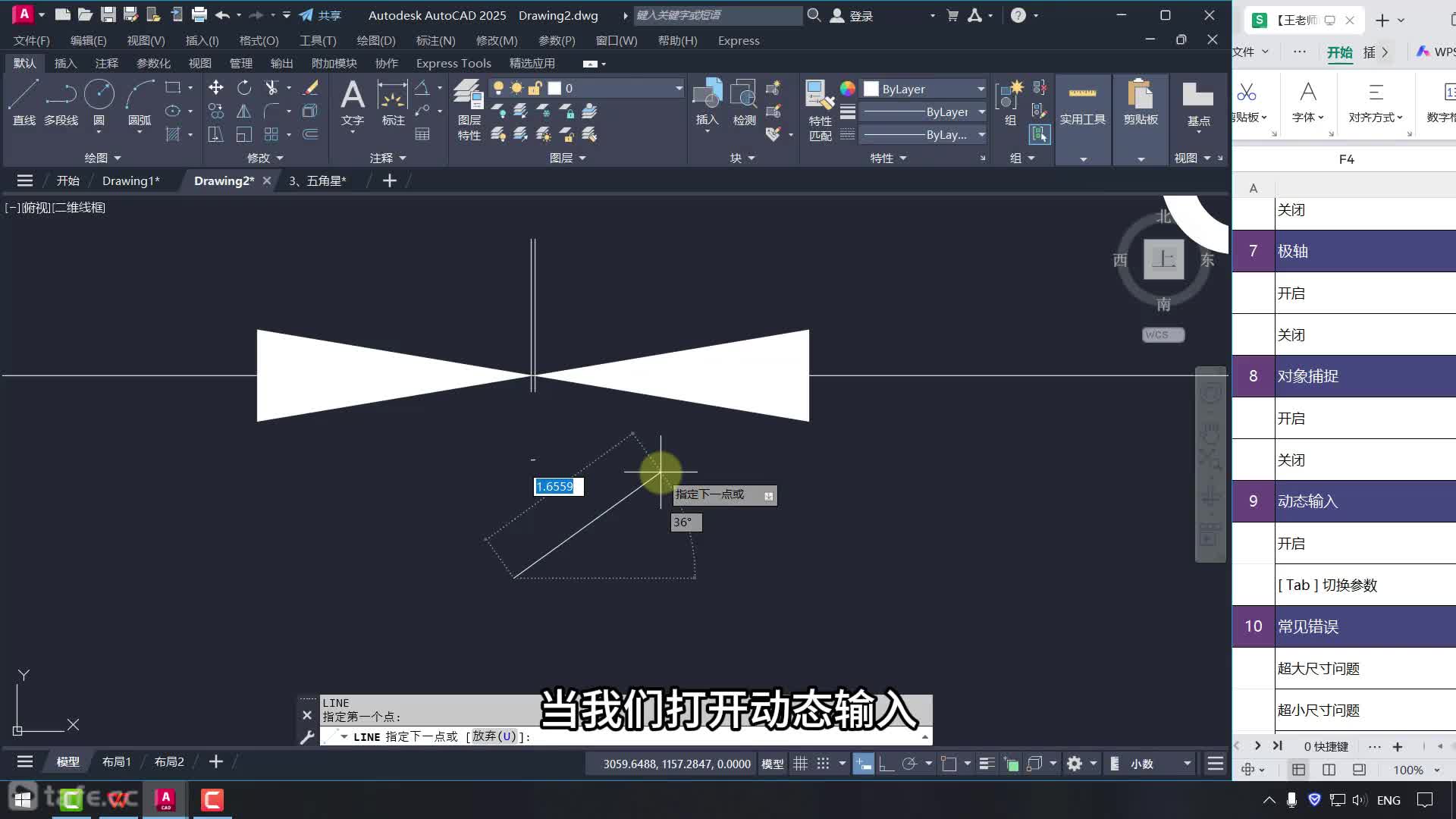
Task: Select the Trim scissors tool
Action: click(x=271, y=88)
